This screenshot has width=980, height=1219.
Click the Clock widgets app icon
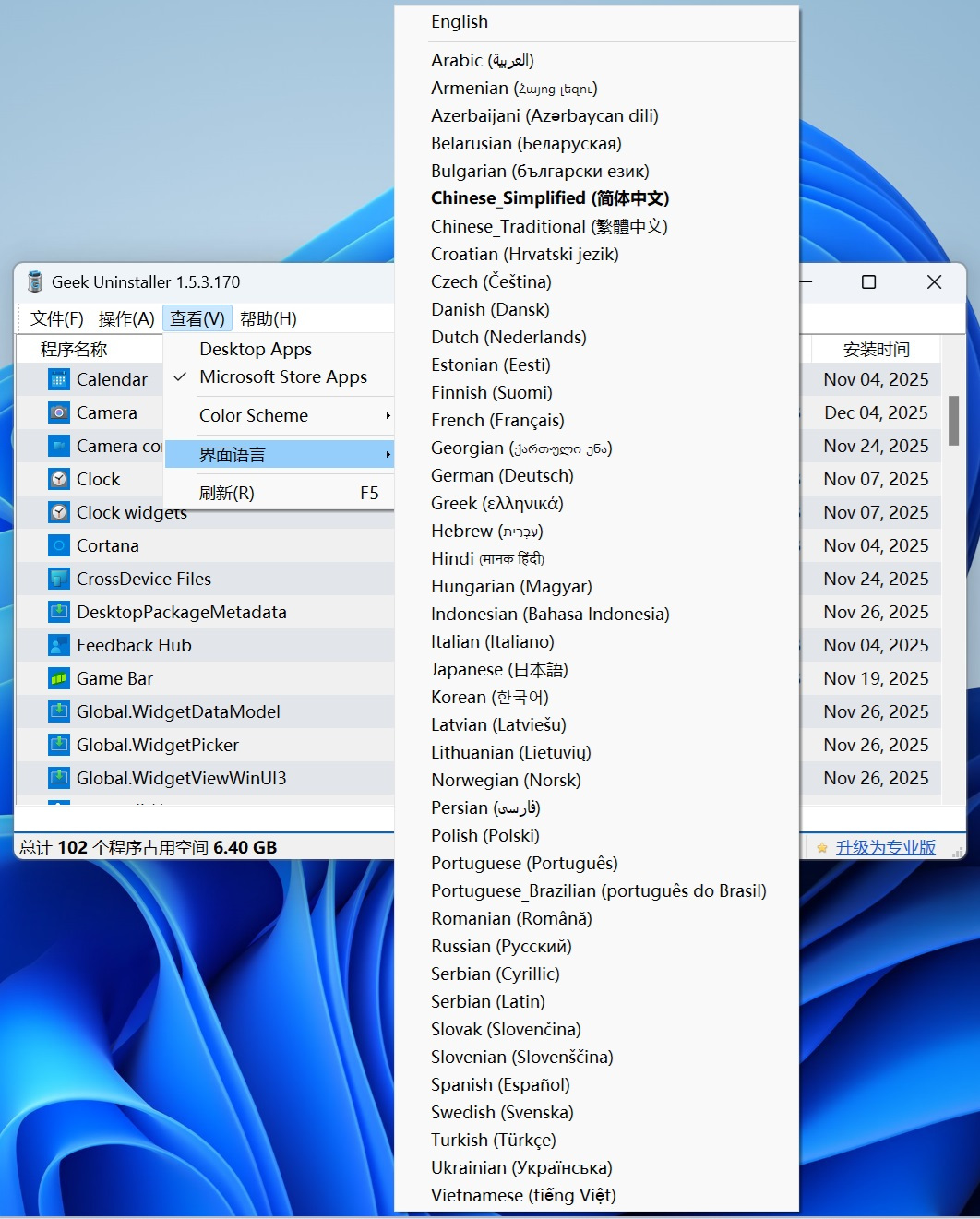pyautogui.click(x=58, y=512)
